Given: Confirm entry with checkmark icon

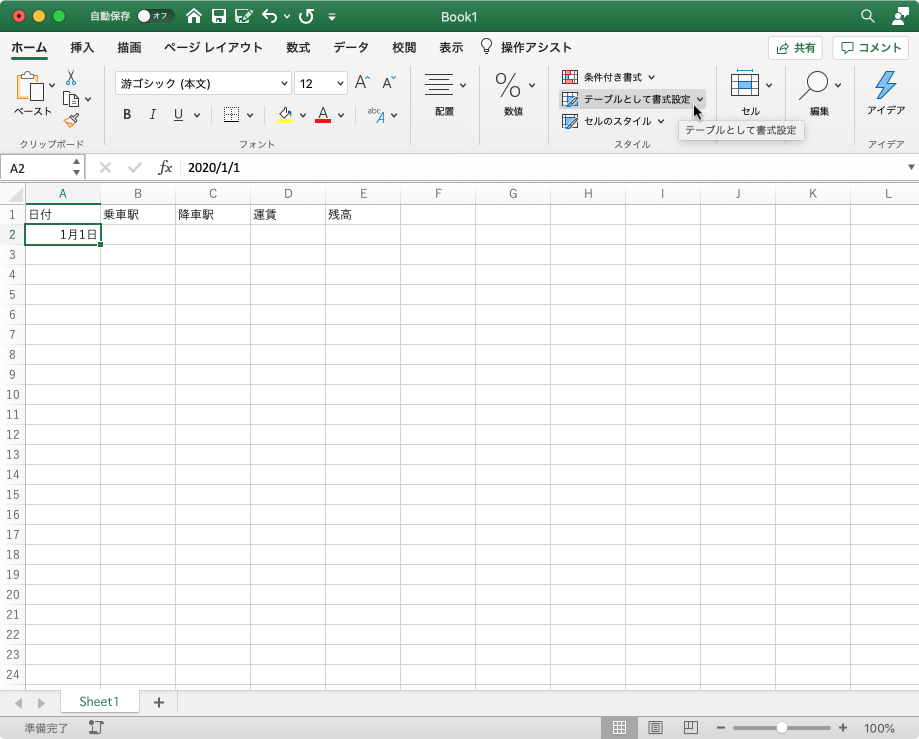Looking at the screenshot, I should point(135,168).
